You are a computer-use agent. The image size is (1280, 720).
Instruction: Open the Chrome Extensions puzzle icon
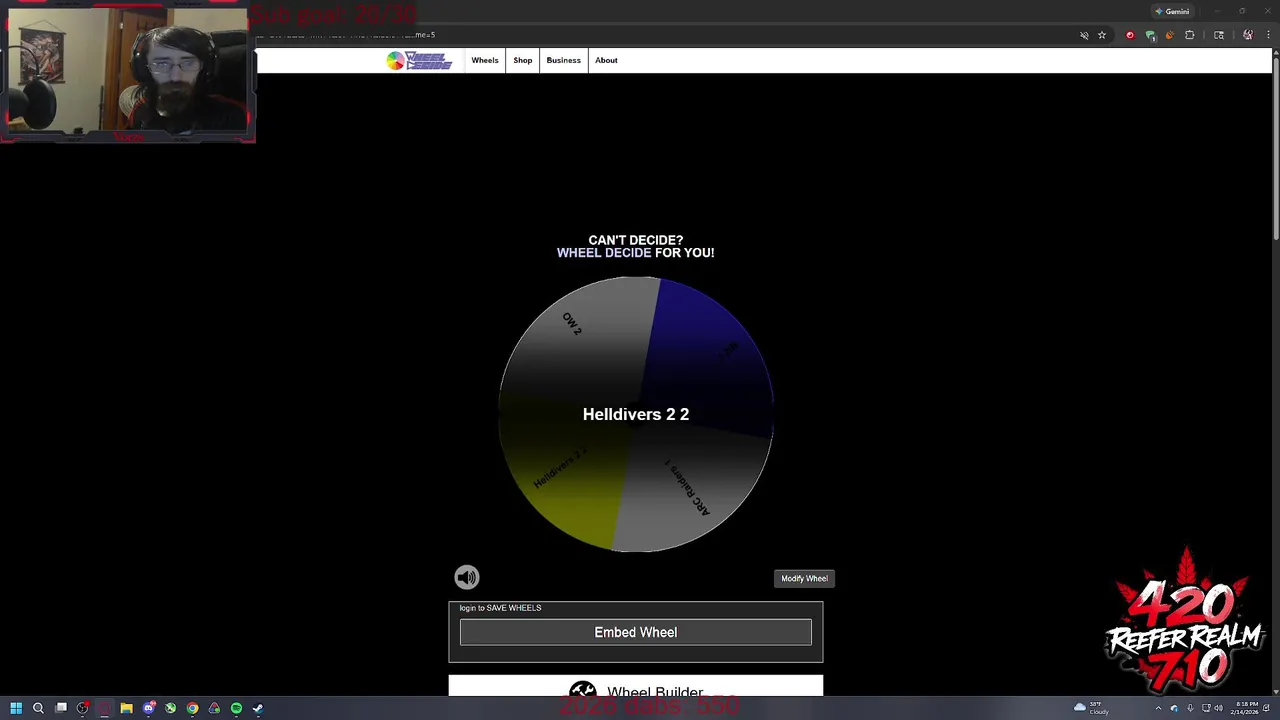[1190, 35]
